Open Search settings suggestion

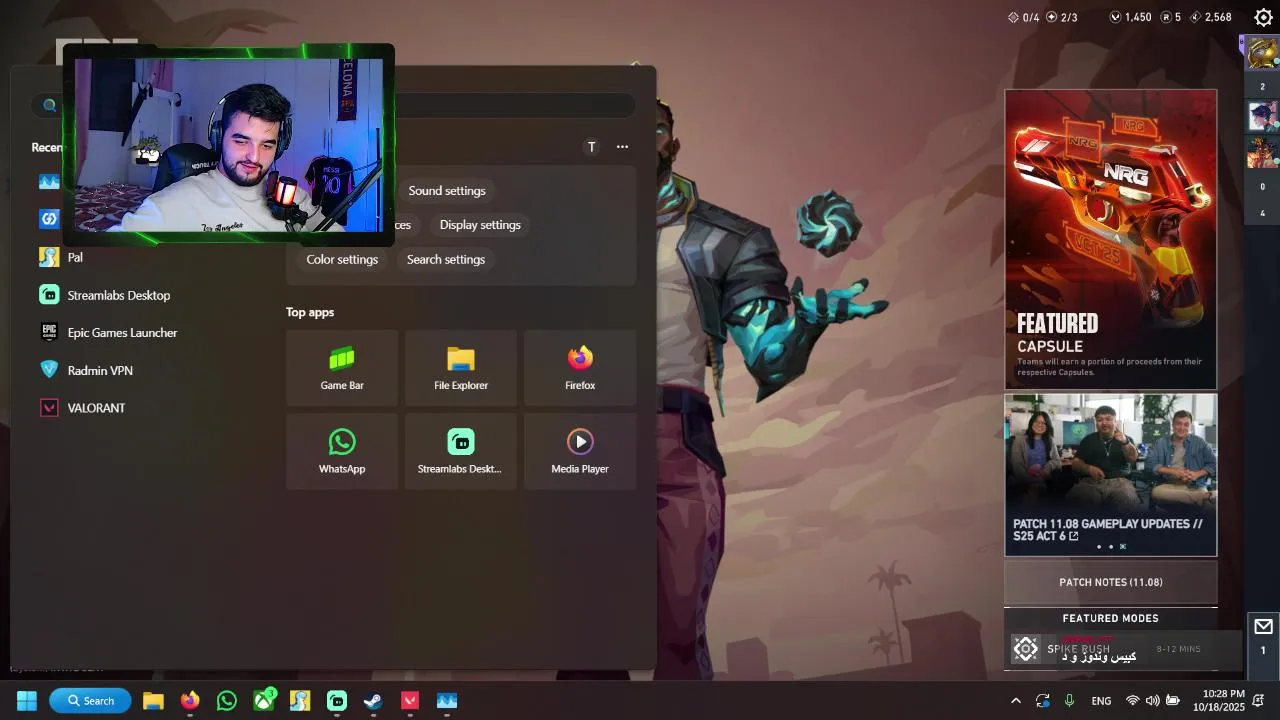pyautogui.click(x=446, y=259)
